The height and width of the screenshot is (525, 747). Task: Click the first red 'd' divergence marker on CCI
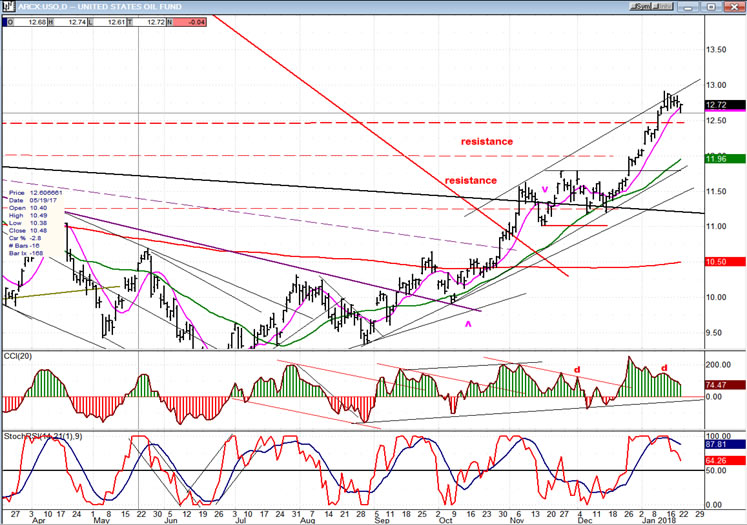(576, 369)
